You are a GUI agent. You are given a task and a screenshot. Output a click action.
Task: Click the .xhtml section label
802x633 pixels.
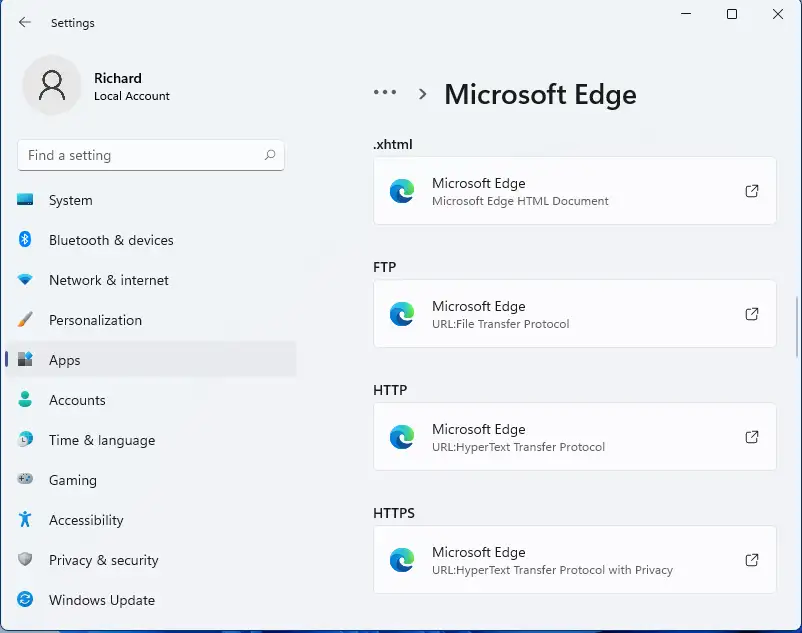392,144
